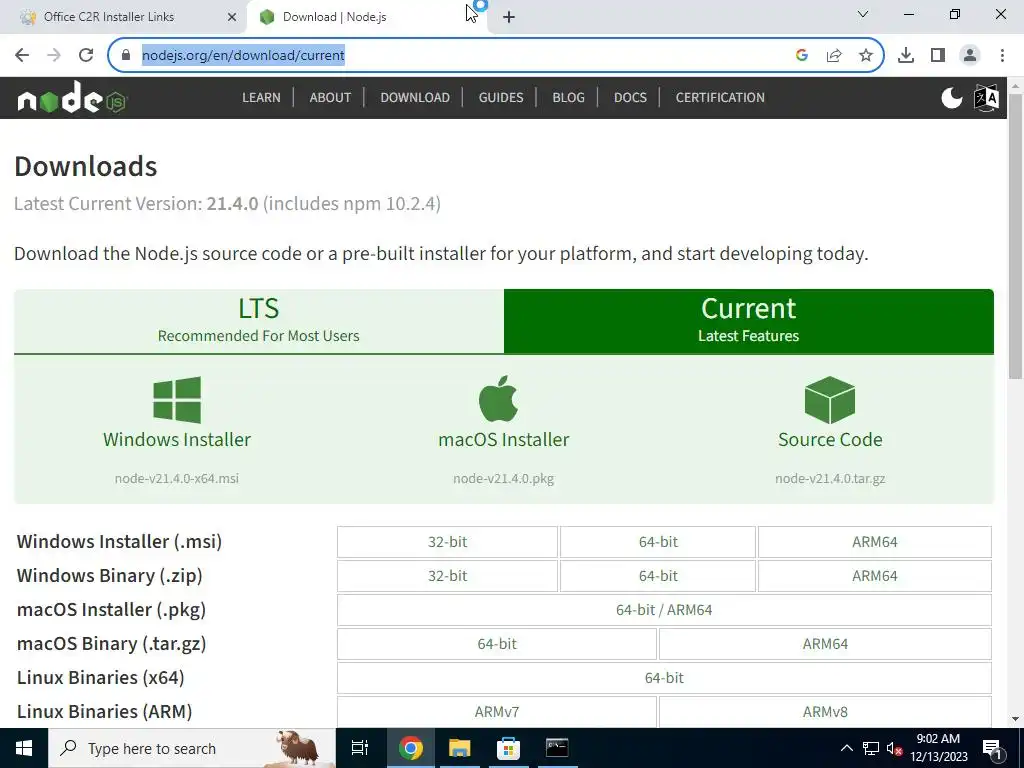
Task: Download Windows Installer (.msi) 64-bit
Action: coord(658,542)
